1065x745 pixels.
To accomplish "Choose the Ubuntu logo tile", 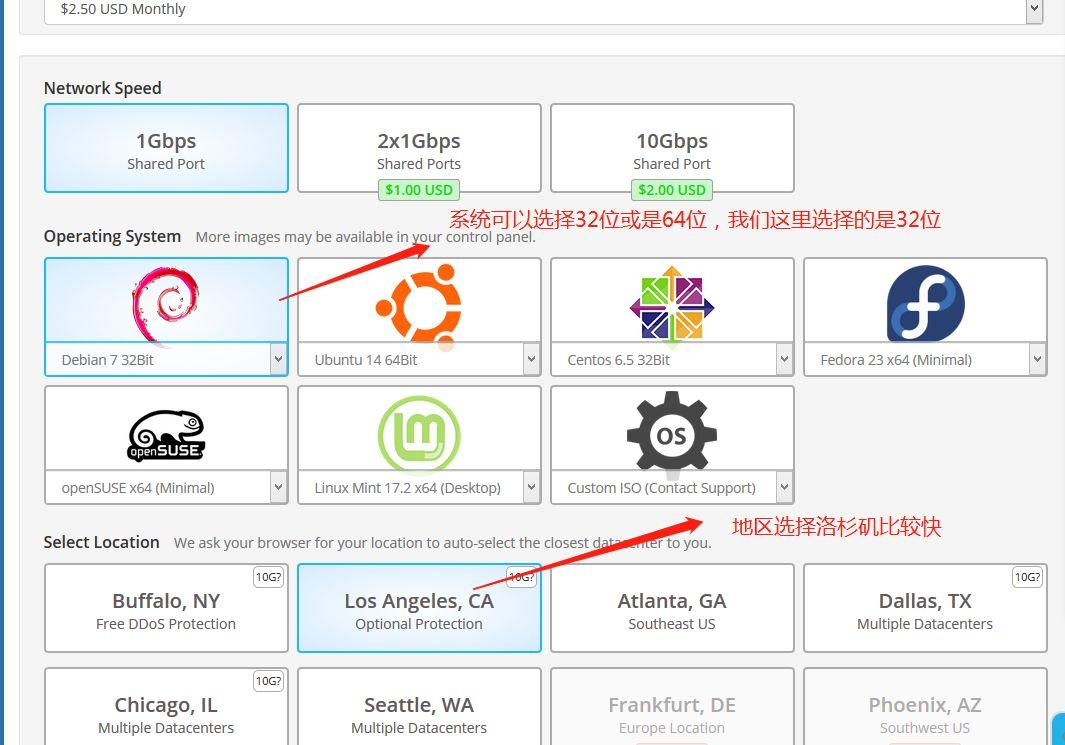I will (419, 305).
